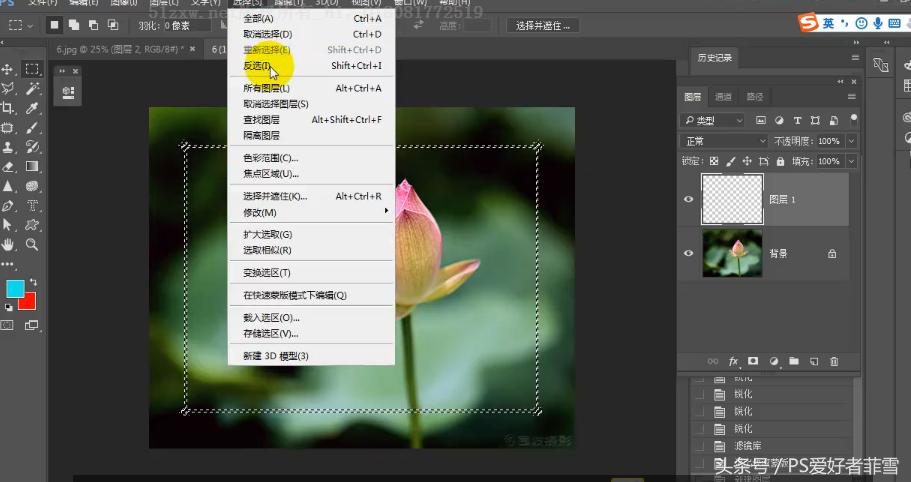Select the Gradient tool
This screenshot has width=911, height=482.
(32, 167)
